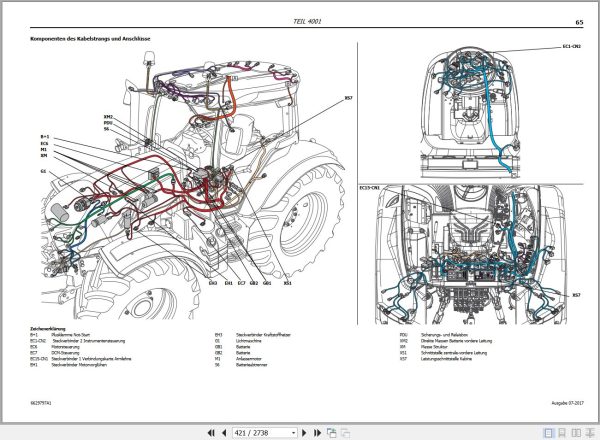600x440 pixels.
Task: Click the M1 callout label left of the tractor
Action: [x=44, y=150]
